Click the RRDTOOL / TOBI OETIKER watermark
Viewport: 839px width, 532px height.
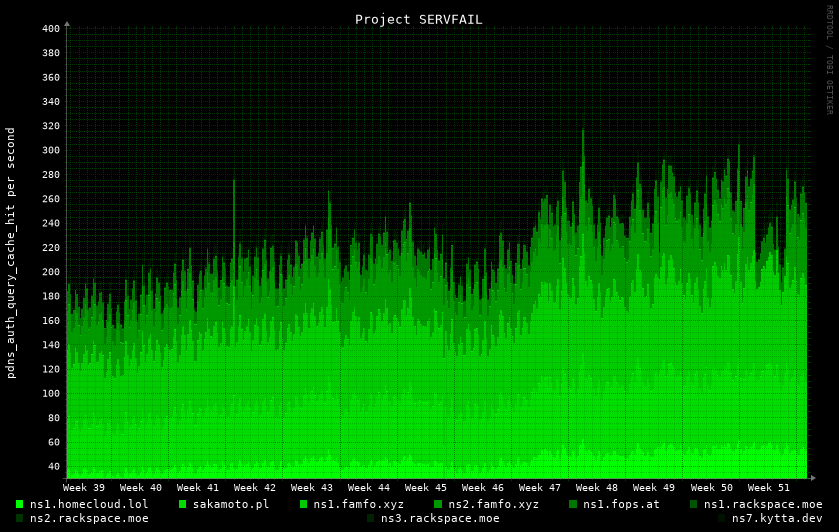tap(829, 60)
